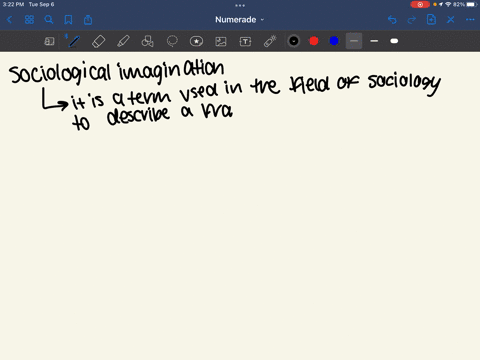Tap the red screen recording indicator
This screenshot has height=360, width=480.
tap(420, 4)
